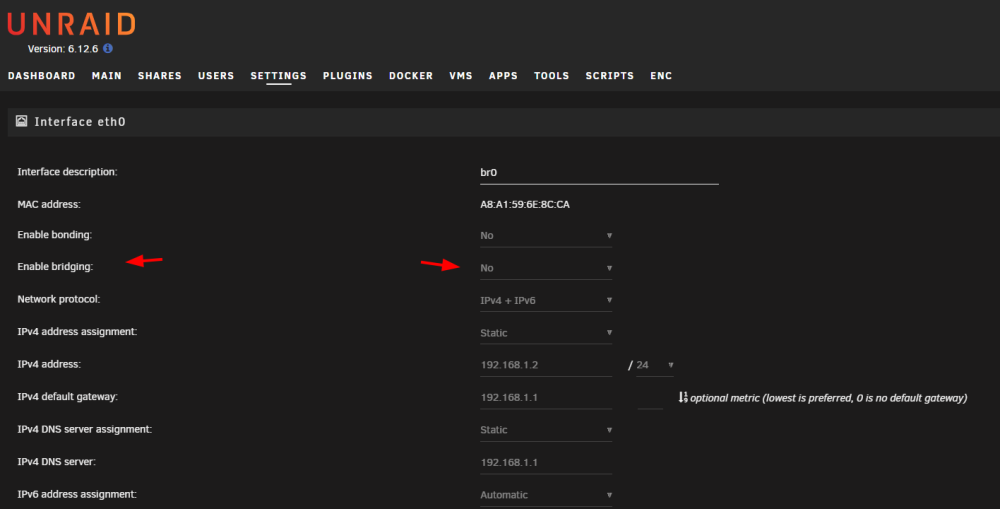The height and width of the screenshot is (509, 1000).
Task: Click the IPv4 address assignment label
Action: 77,332
